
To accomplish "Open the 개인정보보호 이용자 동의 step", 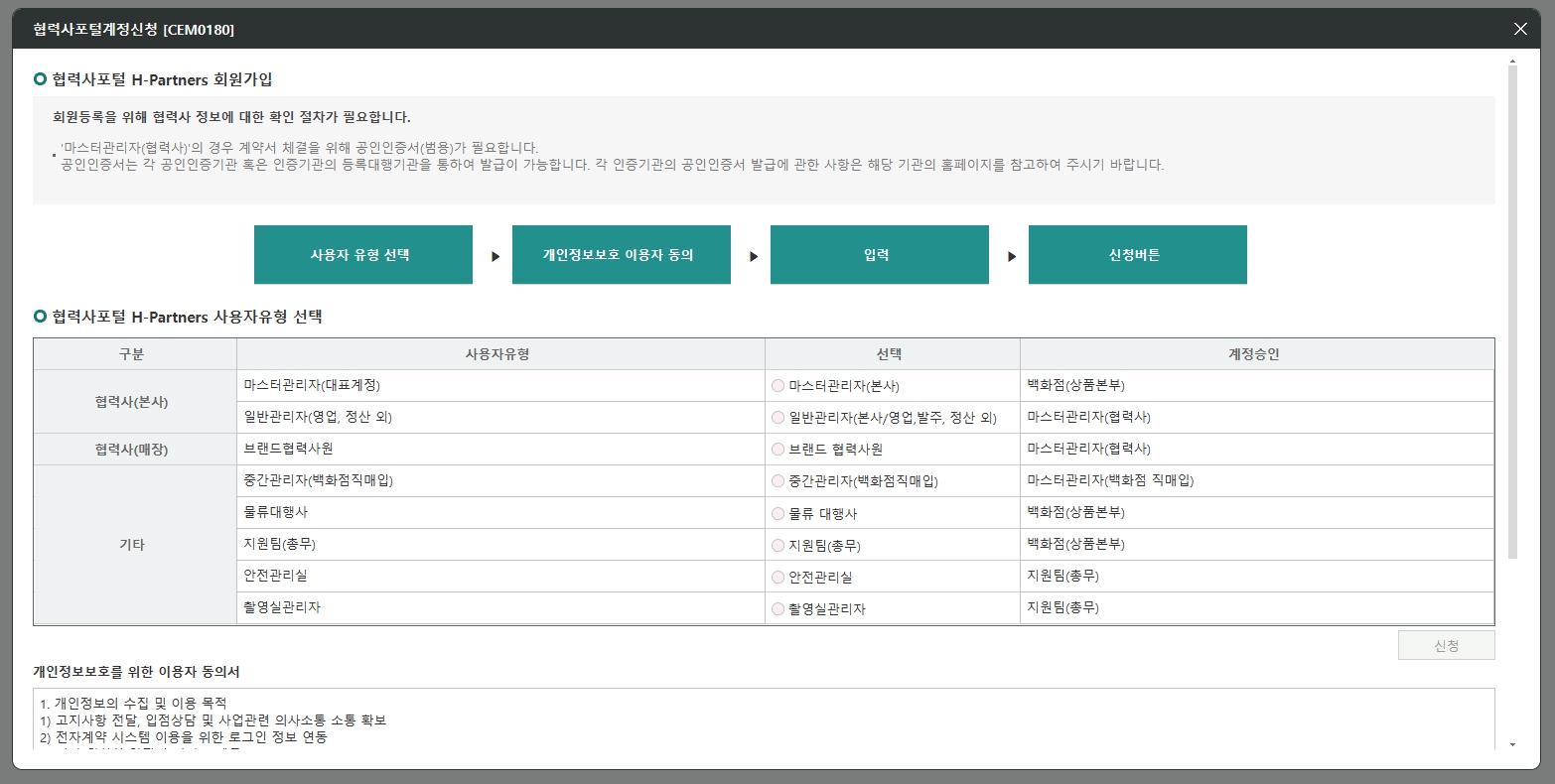I will (x=622, y=254).
